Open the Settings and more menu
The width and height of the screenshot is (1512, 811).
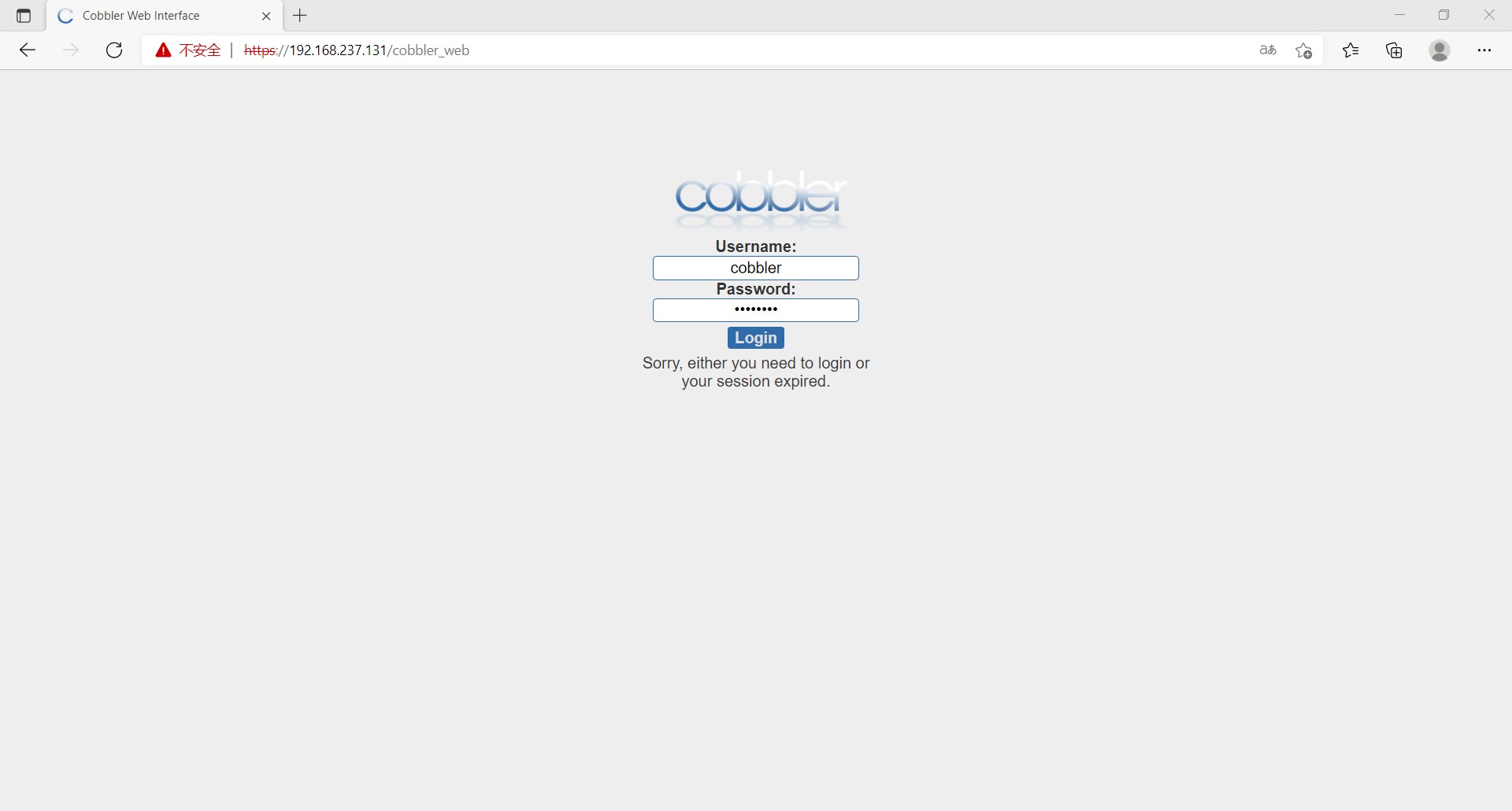pyautogui.click(x=1484, y=50)
